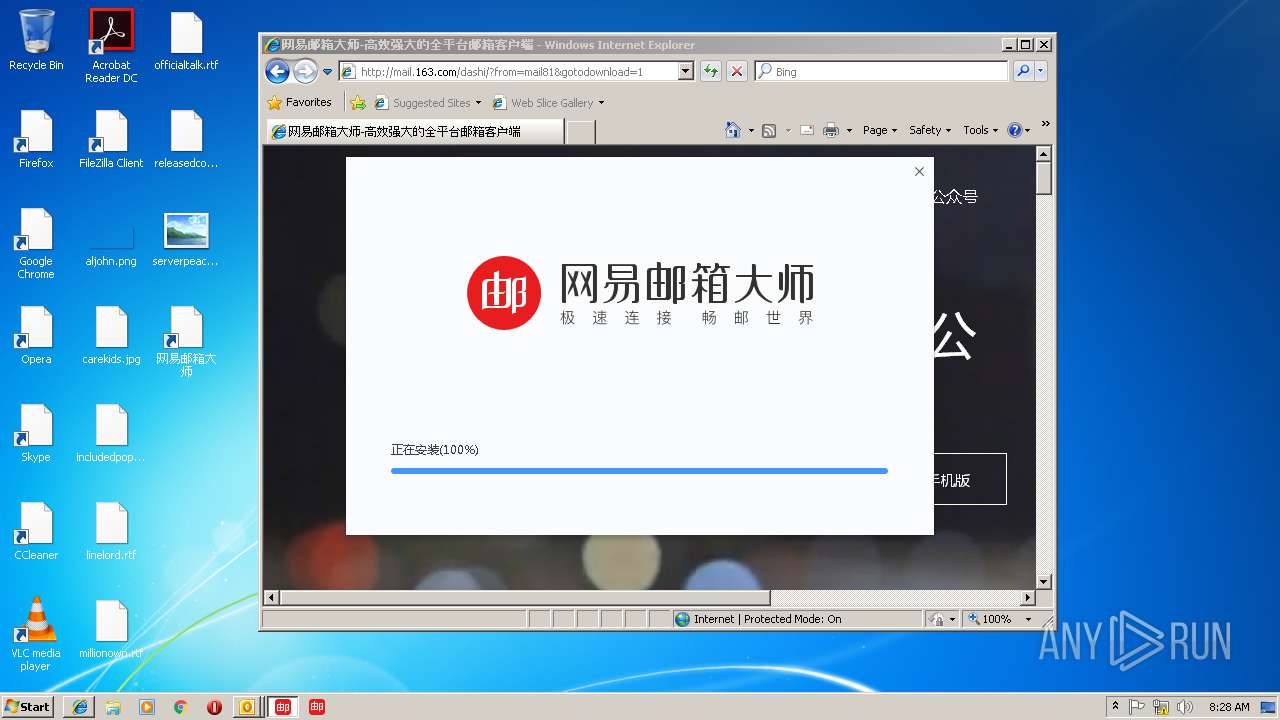Show hidden system tray icons
Image resolution: width=1280 pixels, height=720 pixels.
1115,706
